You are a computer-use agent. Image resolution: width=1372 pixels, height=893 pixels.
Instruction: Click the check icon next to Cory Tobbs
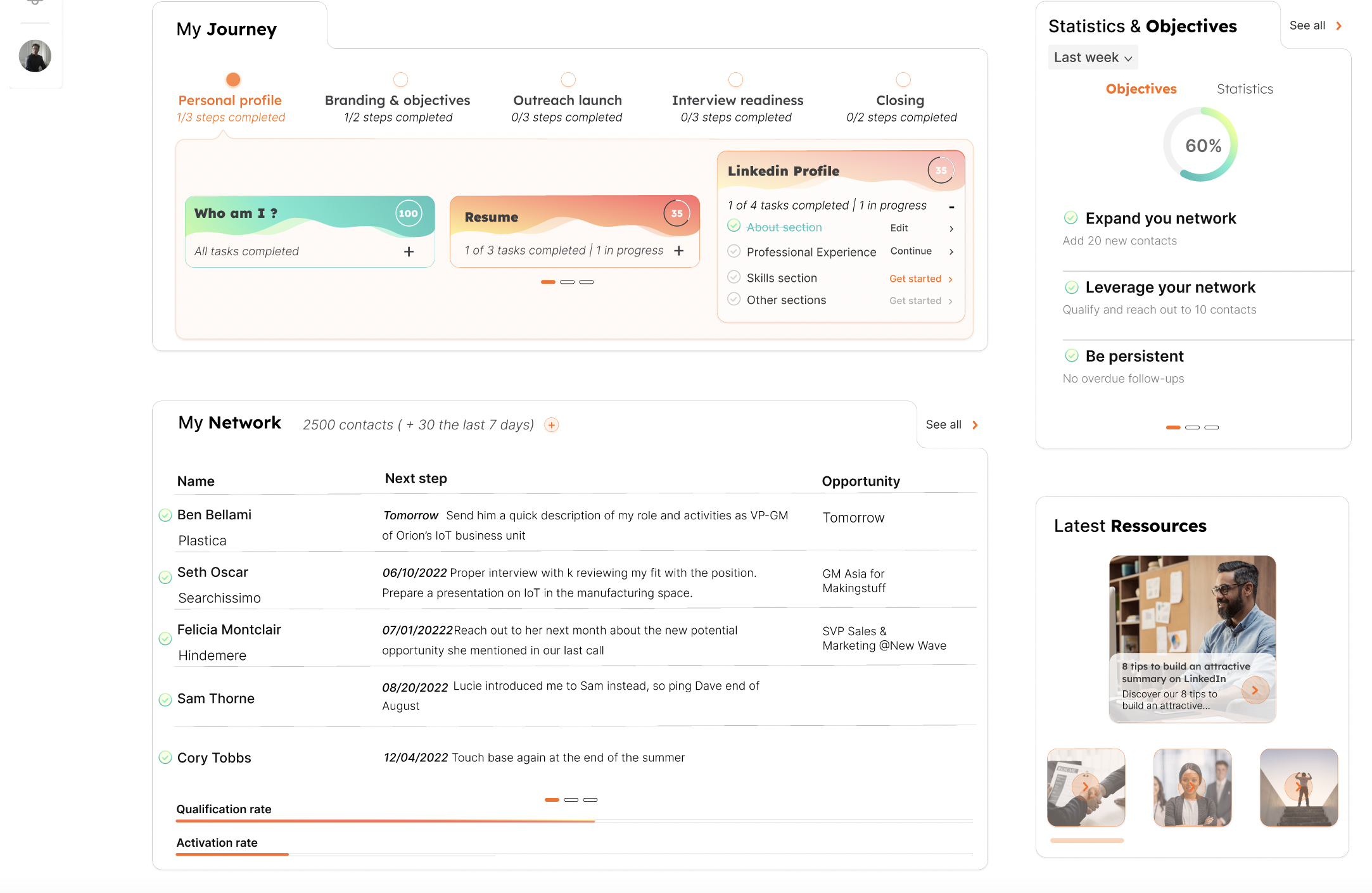(165, 757)
